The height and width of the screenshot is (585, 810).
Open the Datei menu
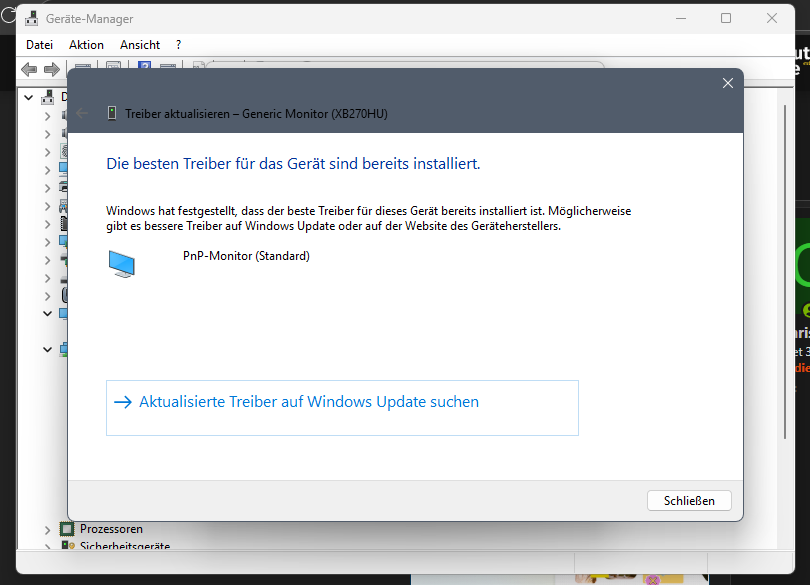39,45
